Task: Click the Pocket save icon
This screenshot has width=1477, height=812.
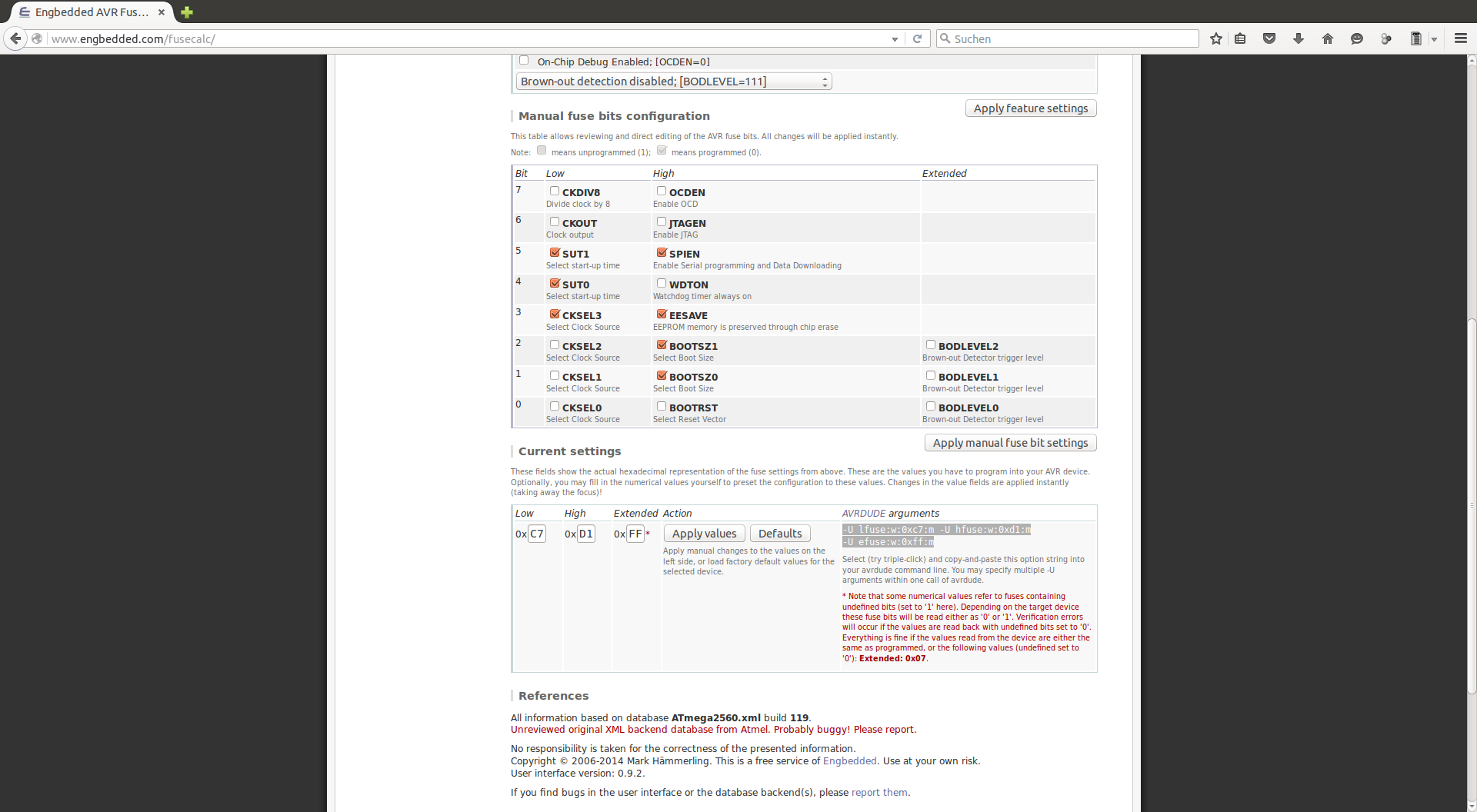Action: [1269, 38]
